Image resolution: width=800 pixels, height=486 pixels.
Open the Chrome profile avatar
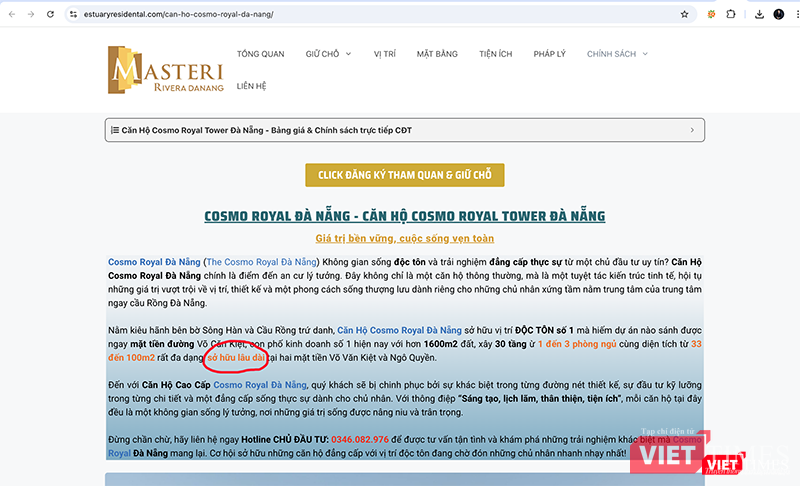point(779,15)
